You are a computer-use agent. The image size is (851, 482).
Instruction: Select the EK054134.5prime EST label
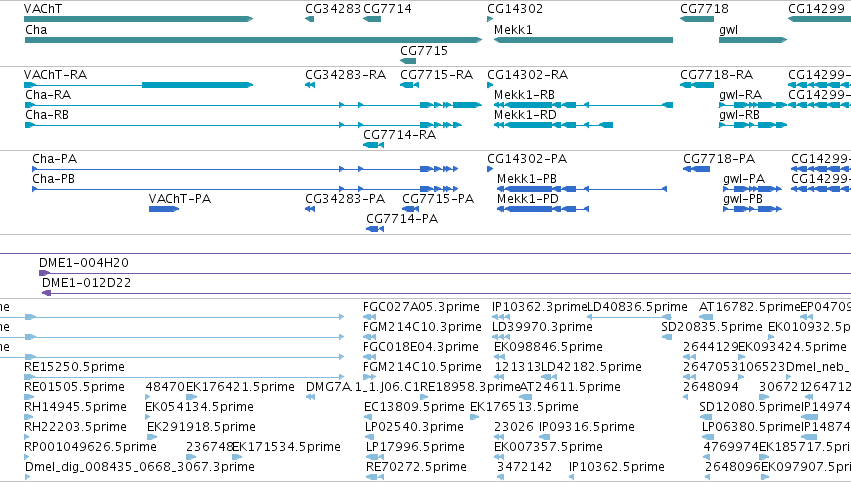coord(199,407)
